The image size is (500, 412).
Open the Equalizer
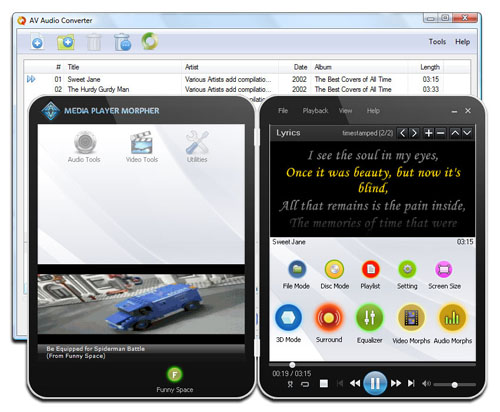pos(370,318)
